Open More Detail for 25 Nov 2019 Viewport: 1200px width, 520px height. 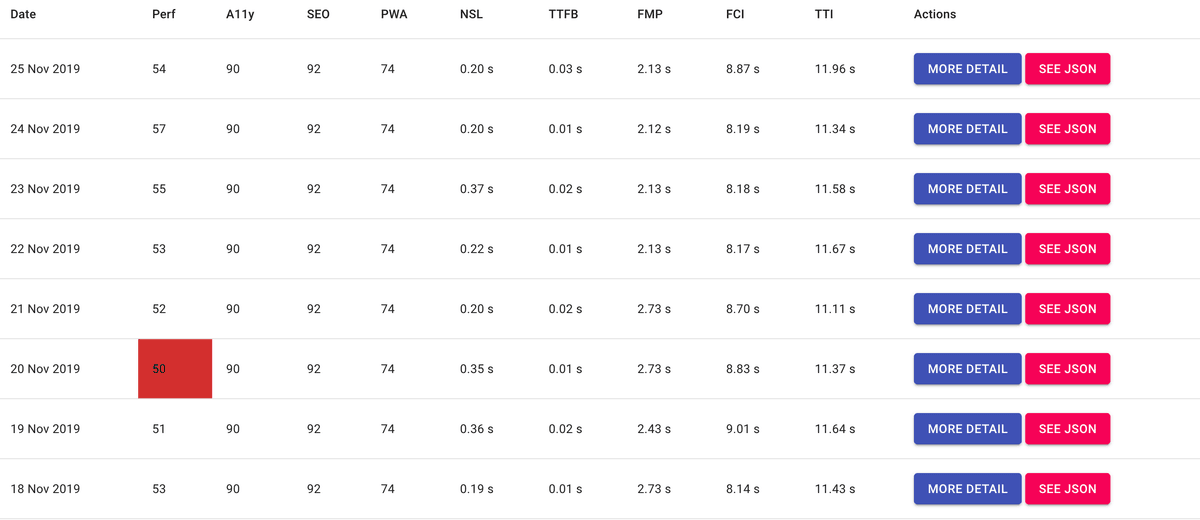tap(967, 69)
